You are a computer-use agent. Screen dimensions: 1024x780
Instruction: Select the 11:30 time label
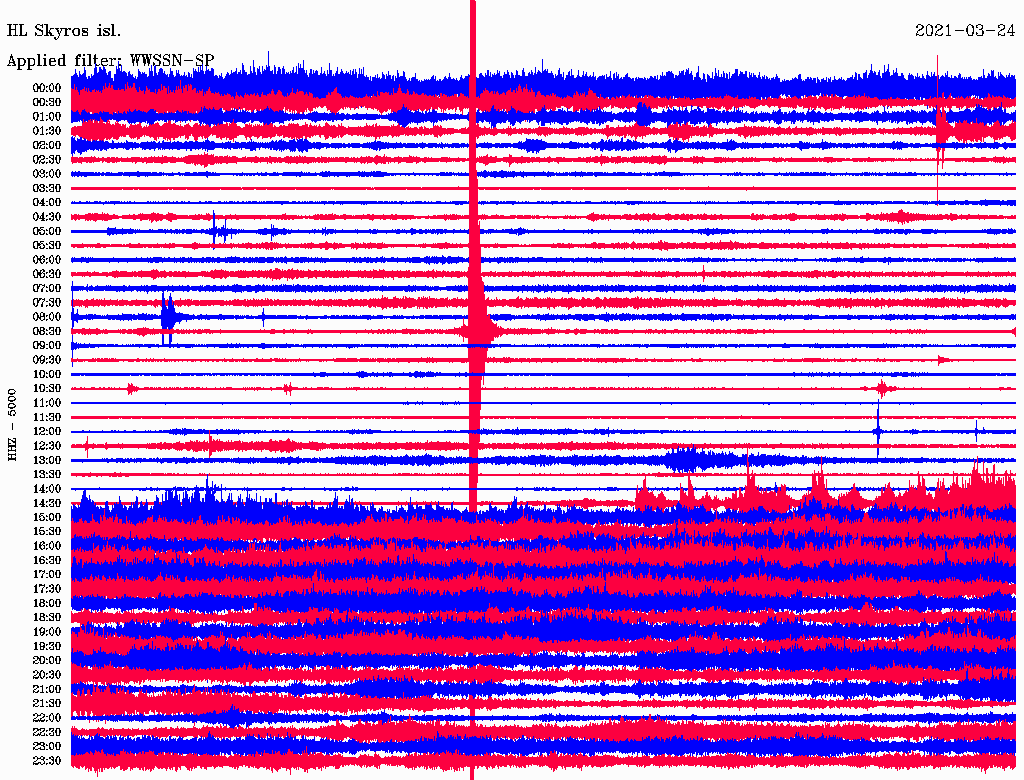pyautogui.click(x=47, y=417)
